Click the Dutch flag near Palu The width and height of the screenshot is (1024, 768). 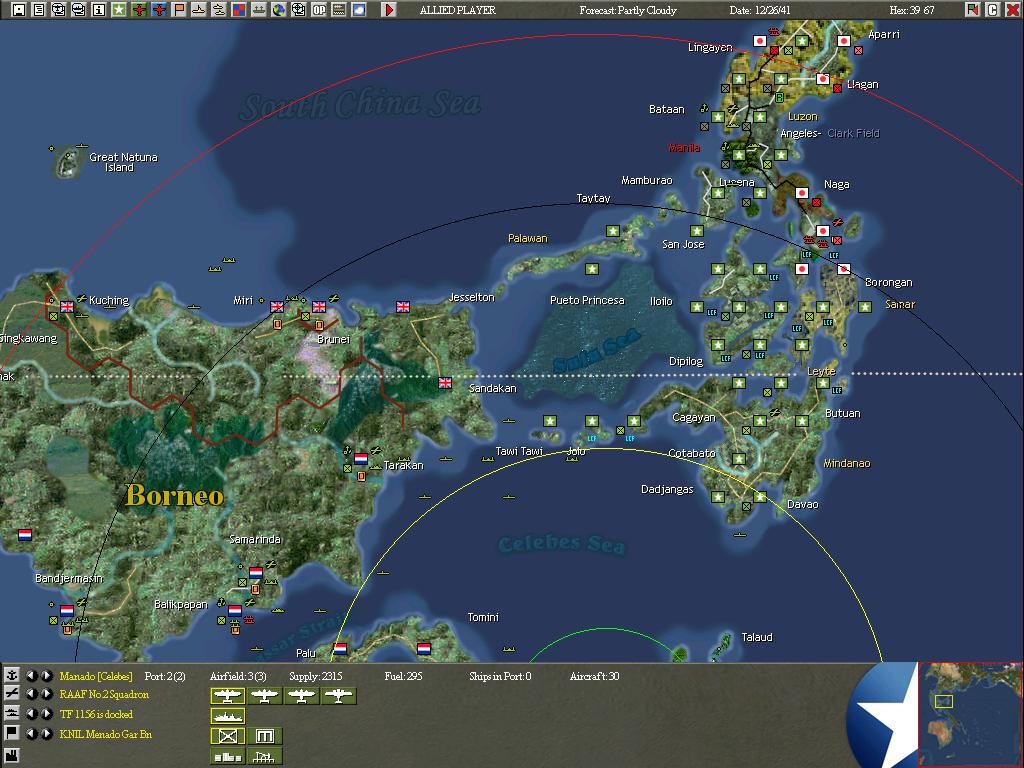[x=340, y=648]
